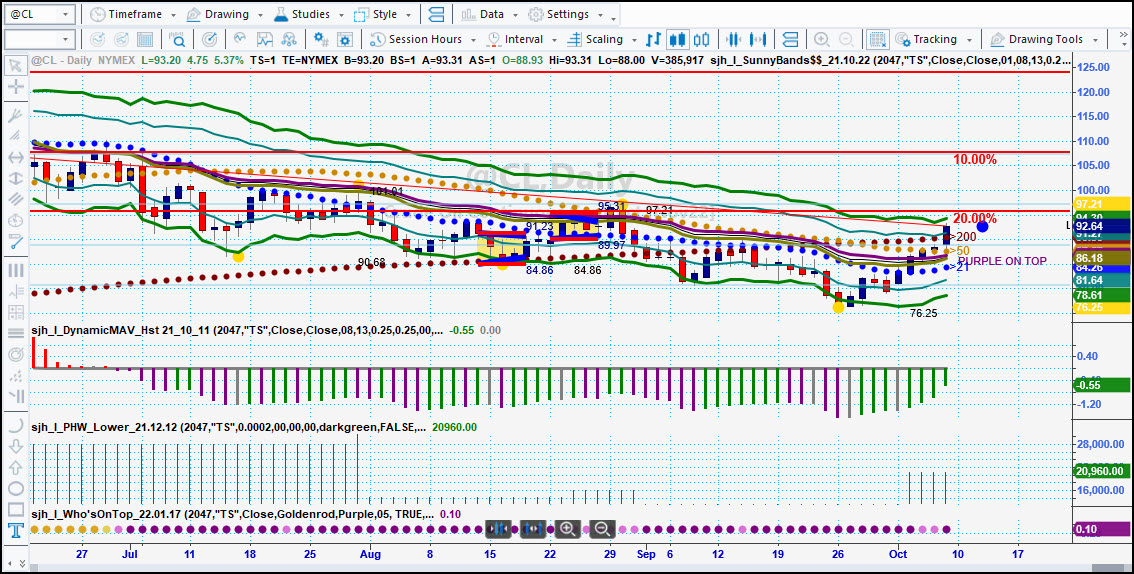Select the Rectangle drawing tool
Viewport: 1134px width, 574px height.
[14, 509]
